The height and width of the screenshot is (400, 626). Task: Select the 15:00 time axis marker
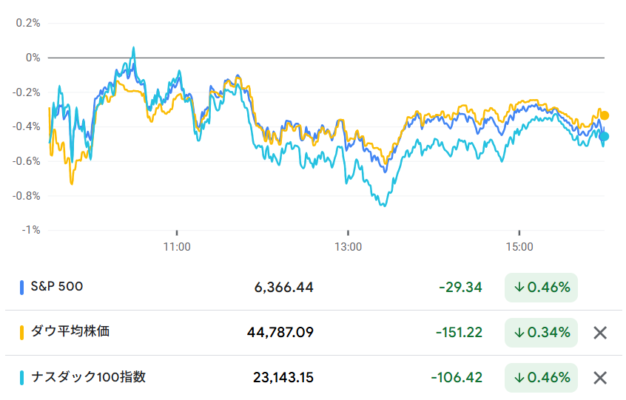(519, 247)
